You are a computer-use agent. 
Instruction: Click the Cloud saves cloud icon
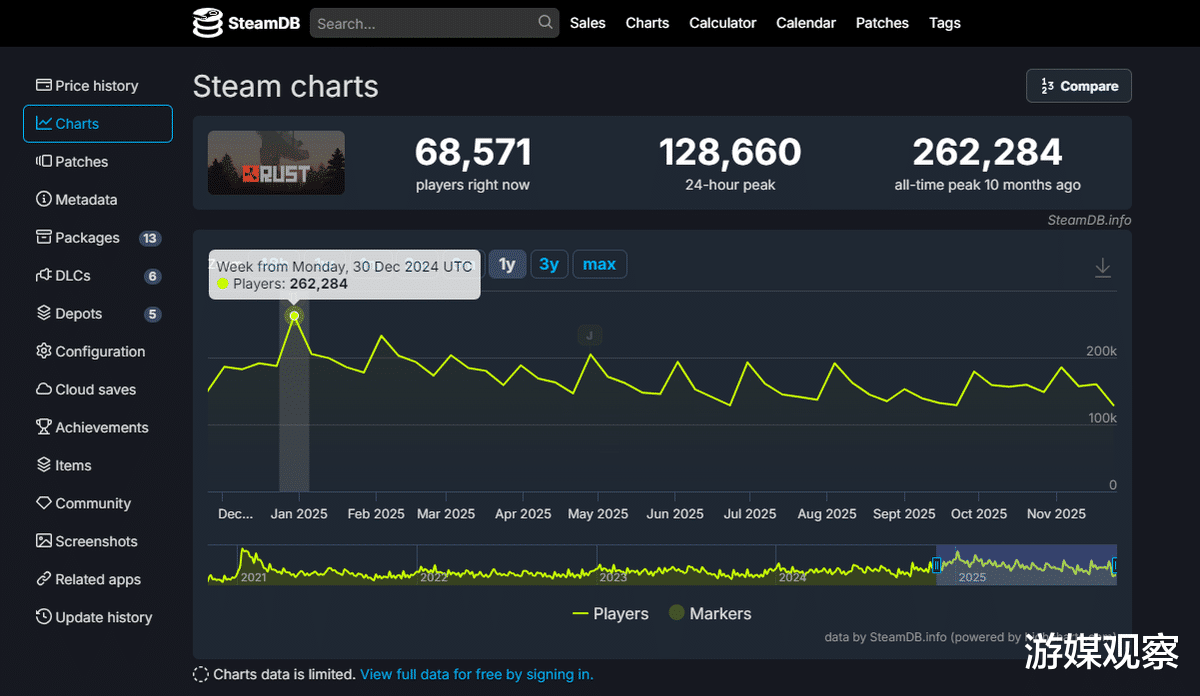[x=44, y=389]
